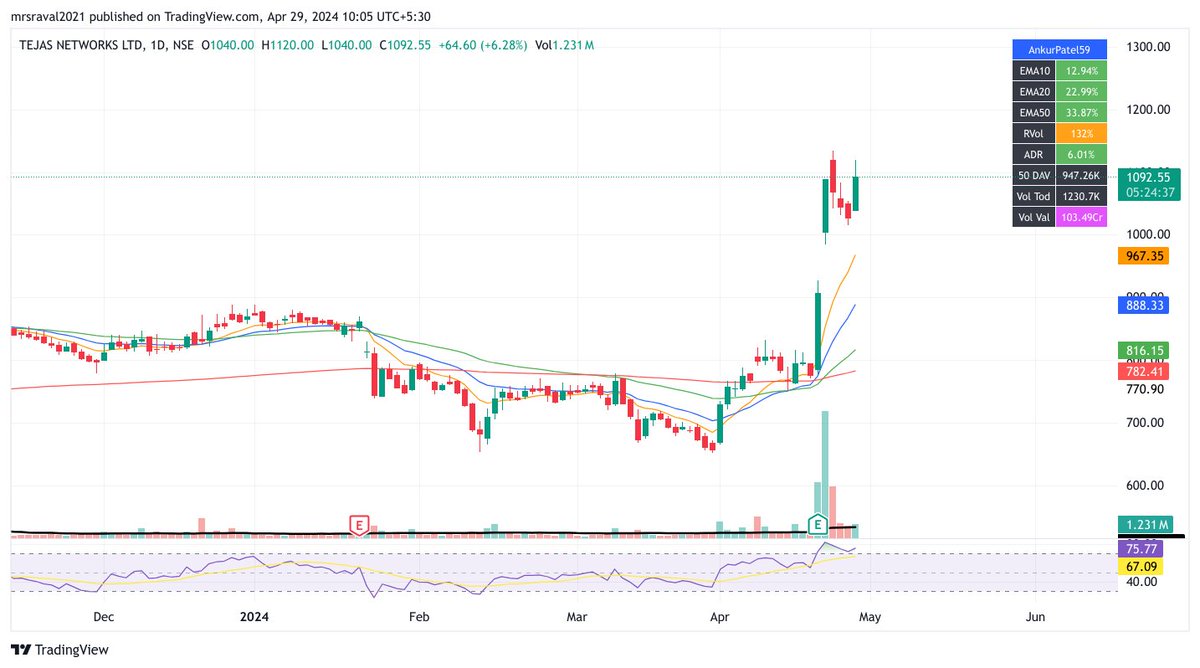Click the red E earnings marker
This screenshot has height=668, width=1200.
[x=358, y=524]
